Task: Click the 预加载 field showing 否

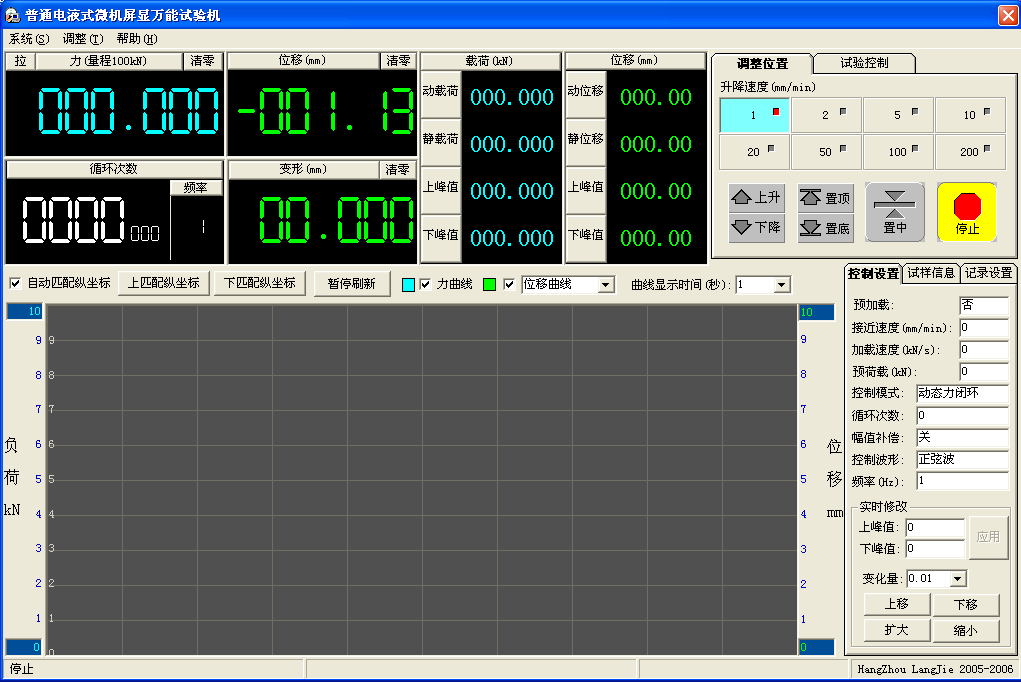Action: [x=984, y=305]
